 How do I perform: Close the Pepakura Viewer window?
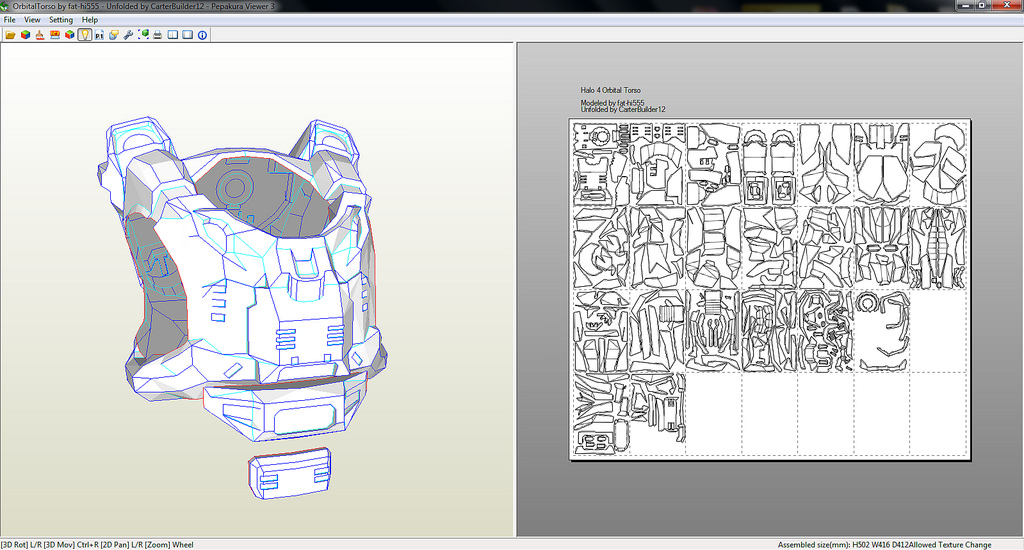pyautogui.click(x=1006, y=5)
